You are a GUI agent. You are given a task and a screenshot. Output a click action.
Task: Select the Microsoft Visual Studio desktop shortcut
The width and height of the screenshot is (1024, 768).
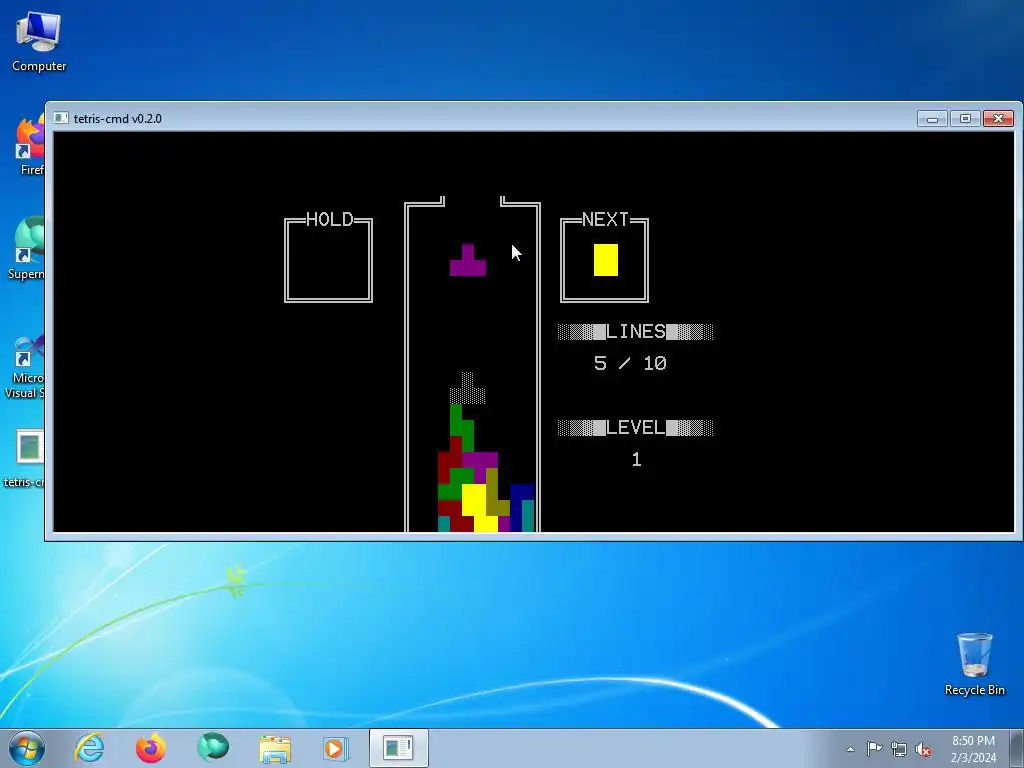[x=26, y=367]
